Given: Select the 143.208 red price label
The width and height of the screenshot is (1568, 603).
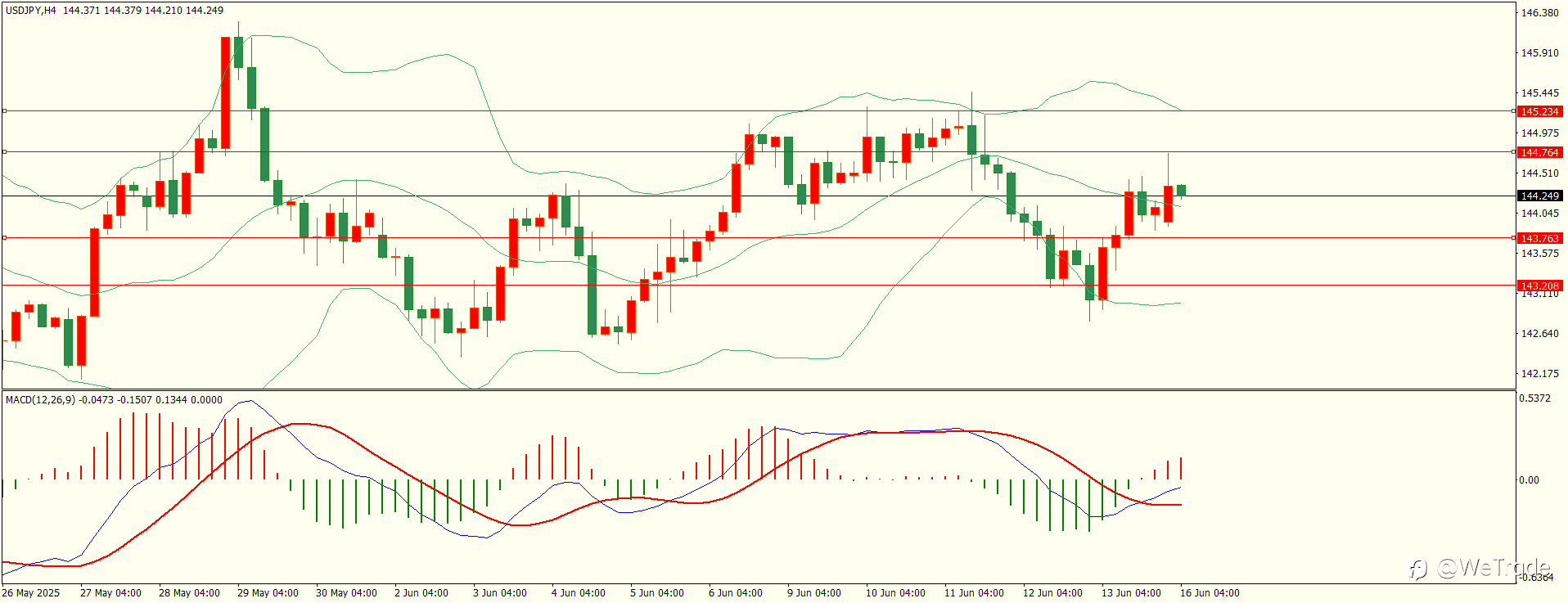Looking at the screenshot, I should click(x=1539, y=286).
